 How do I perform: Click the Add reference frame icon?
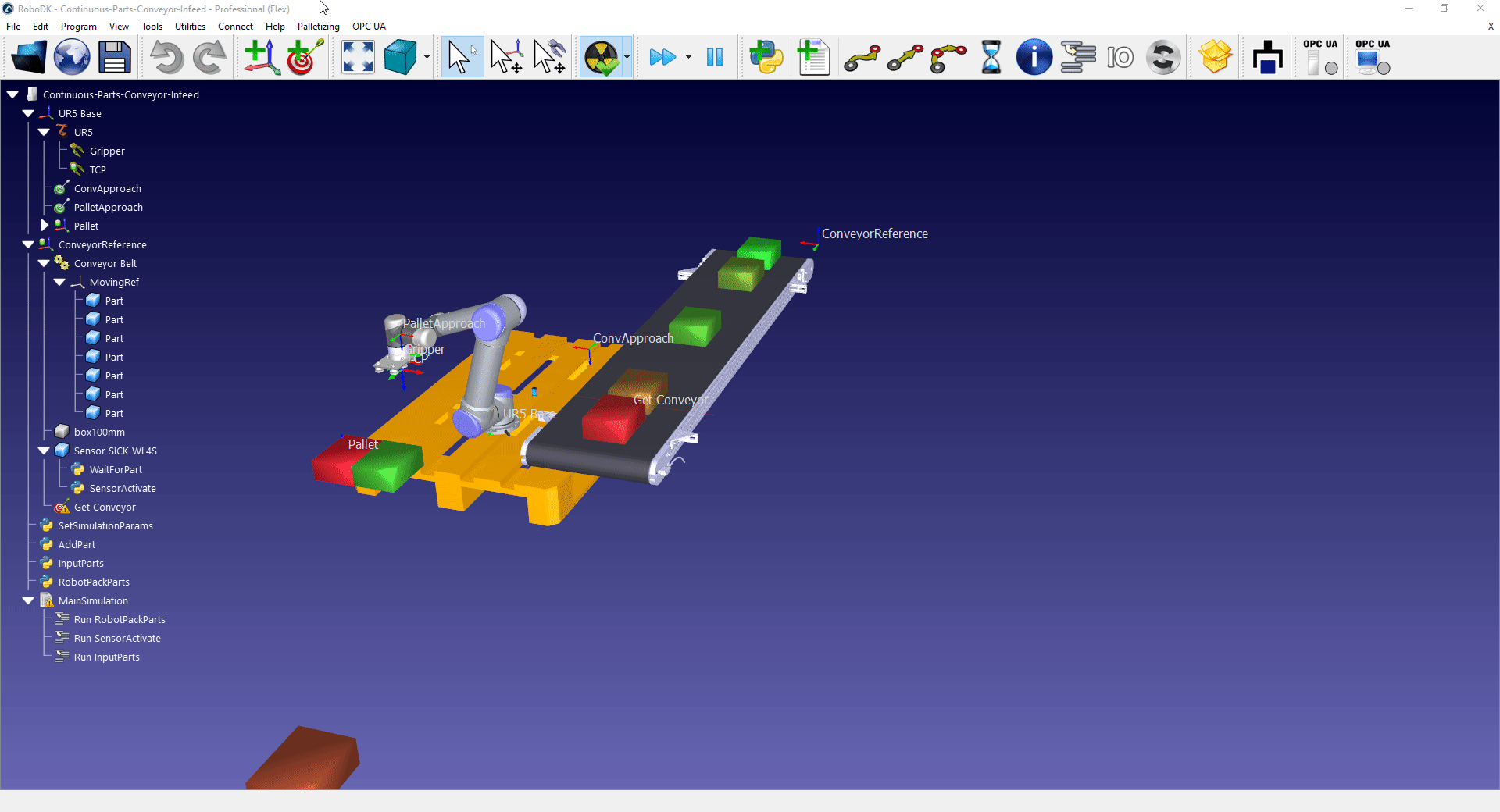point(261,58)
